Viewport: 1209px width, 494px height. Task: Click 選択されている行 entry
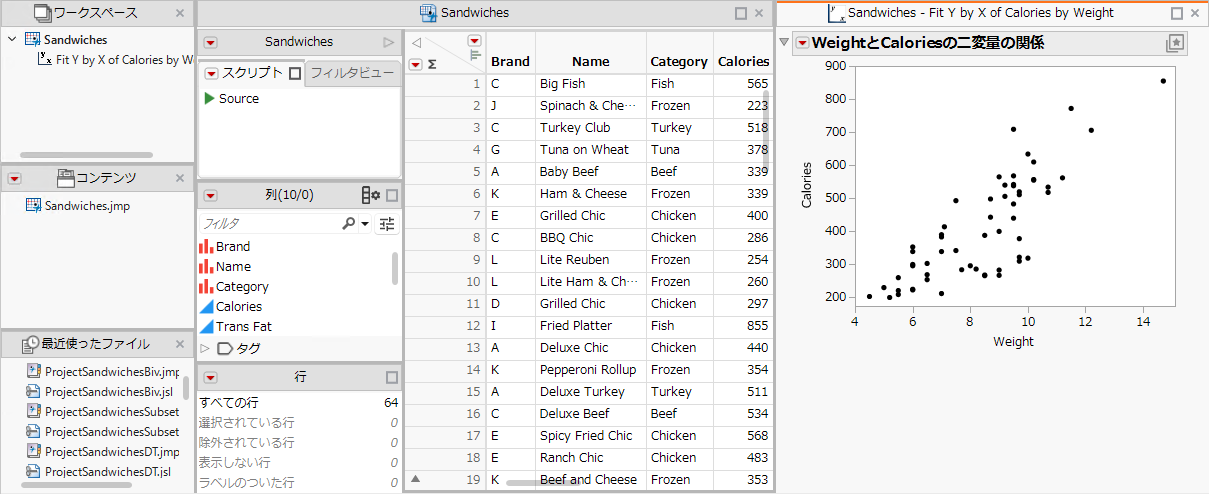pyautogui.click(x=299, y=422)
